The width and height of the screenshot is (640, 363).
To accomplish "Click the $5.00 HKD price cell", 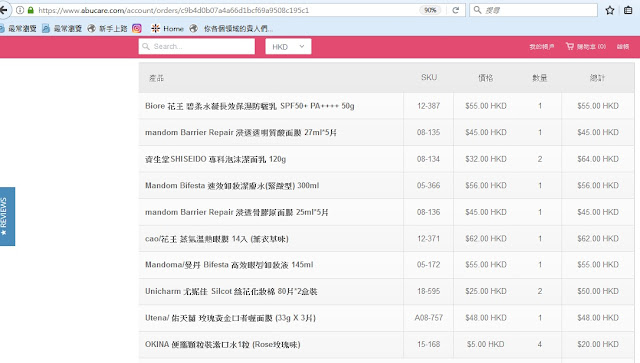I will coord(486,345).
